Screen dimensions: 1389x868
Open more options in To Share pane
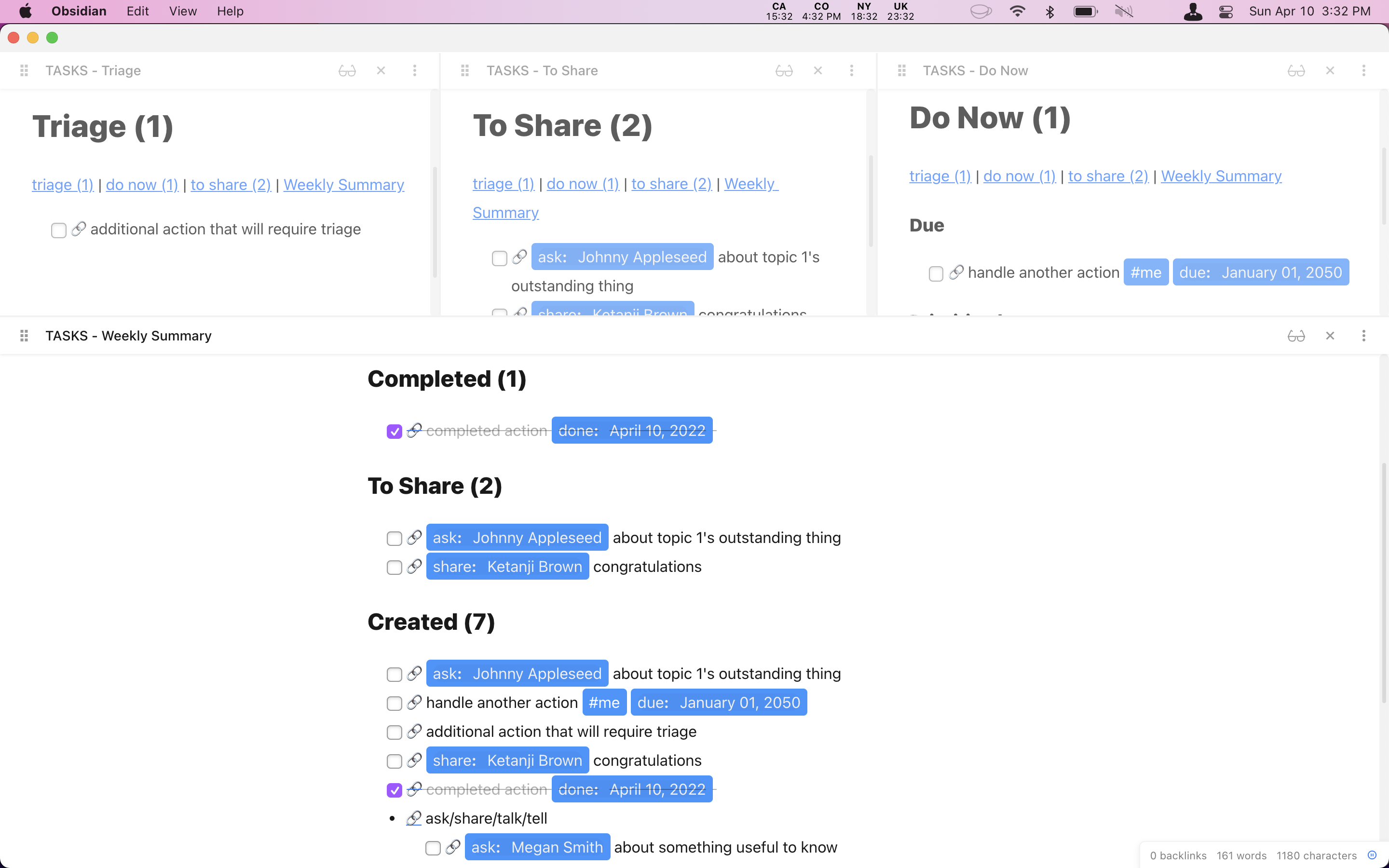(x=851, y=70)
